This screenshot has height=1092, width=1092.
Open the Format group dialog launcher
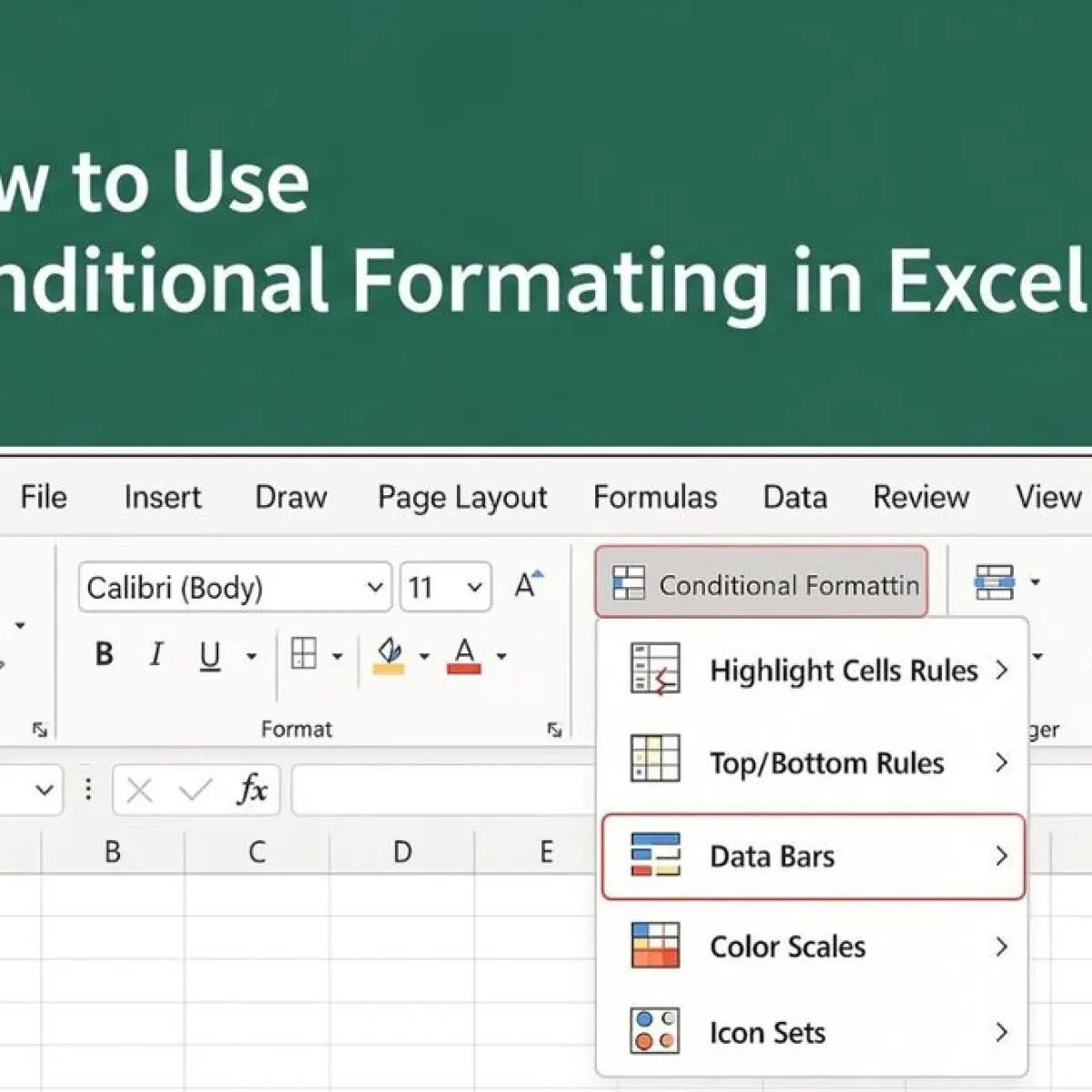(x=554, y=729)
